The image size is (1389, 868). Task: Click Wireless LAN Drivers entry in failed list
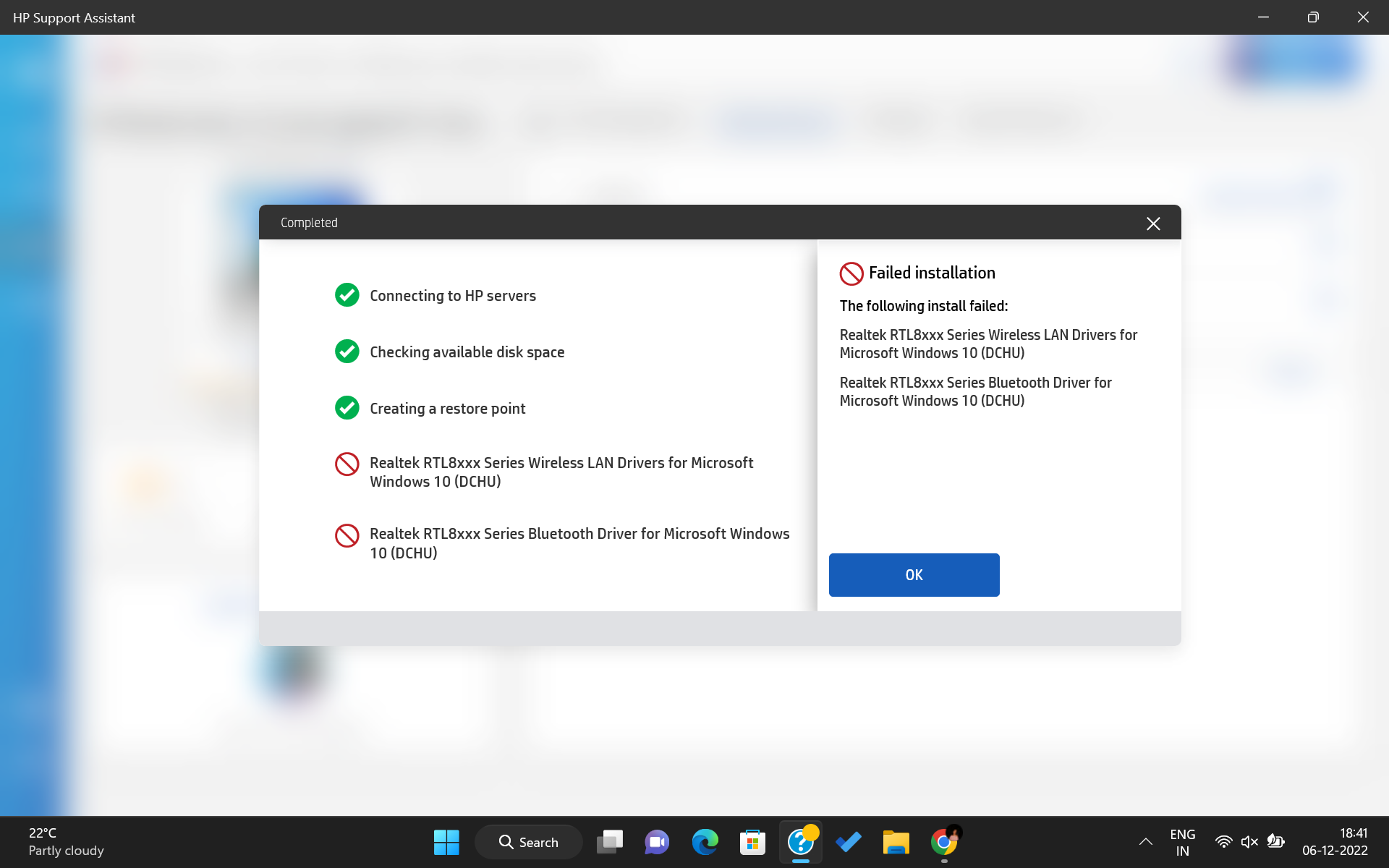point(988,344)
